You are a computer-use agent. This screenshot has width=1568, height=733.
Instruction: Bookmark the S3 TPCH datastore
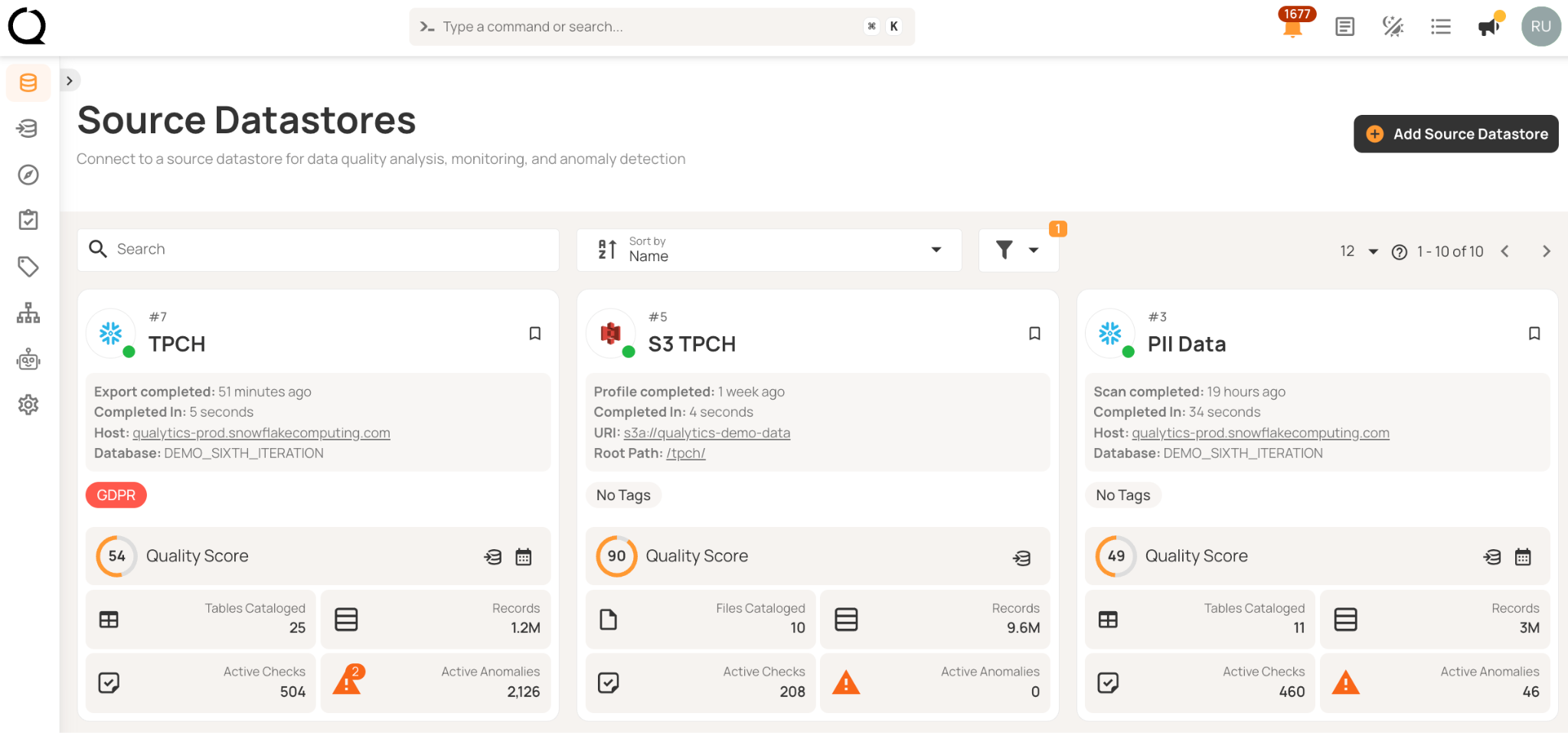[x=1034, y=333]
